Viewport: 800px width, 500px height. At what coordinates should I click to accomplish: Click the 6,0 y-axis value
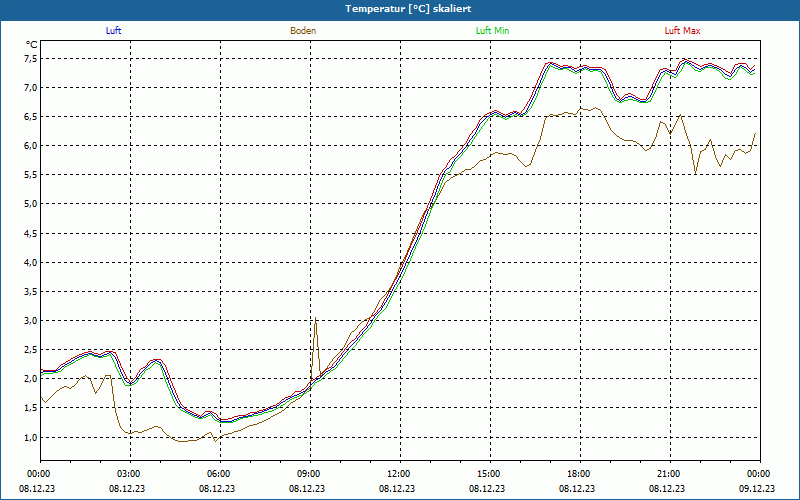[31, 146]
